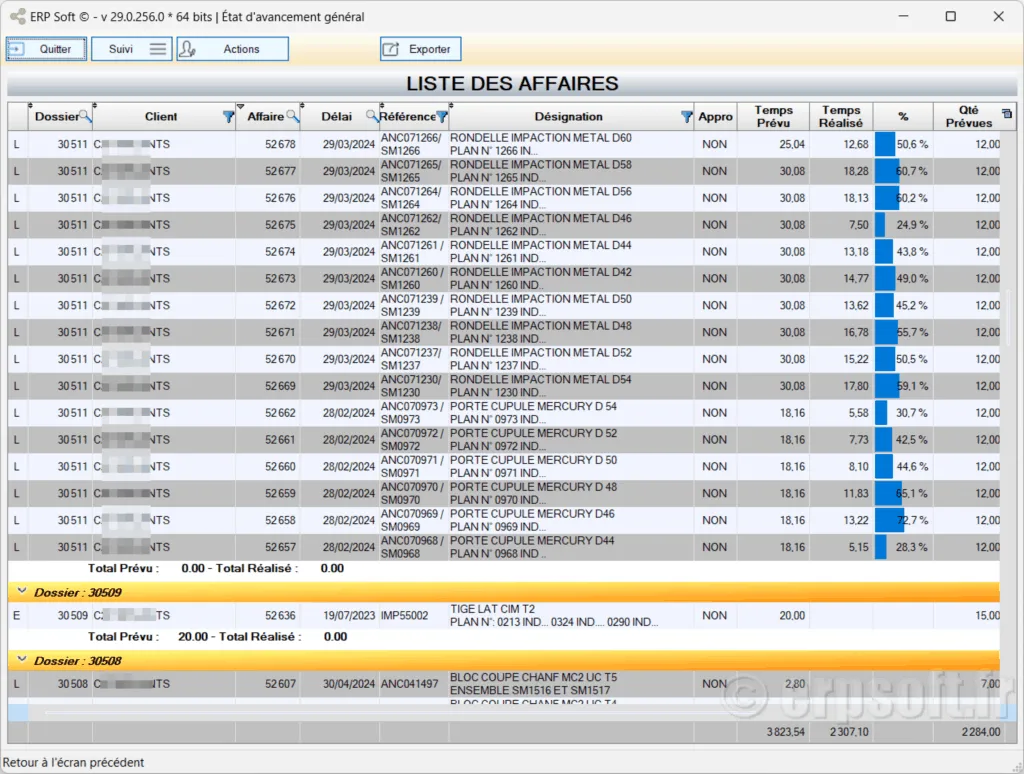The image size is (1024, 774).
Task: Open the Actions menu
Action: click(232, 49)
